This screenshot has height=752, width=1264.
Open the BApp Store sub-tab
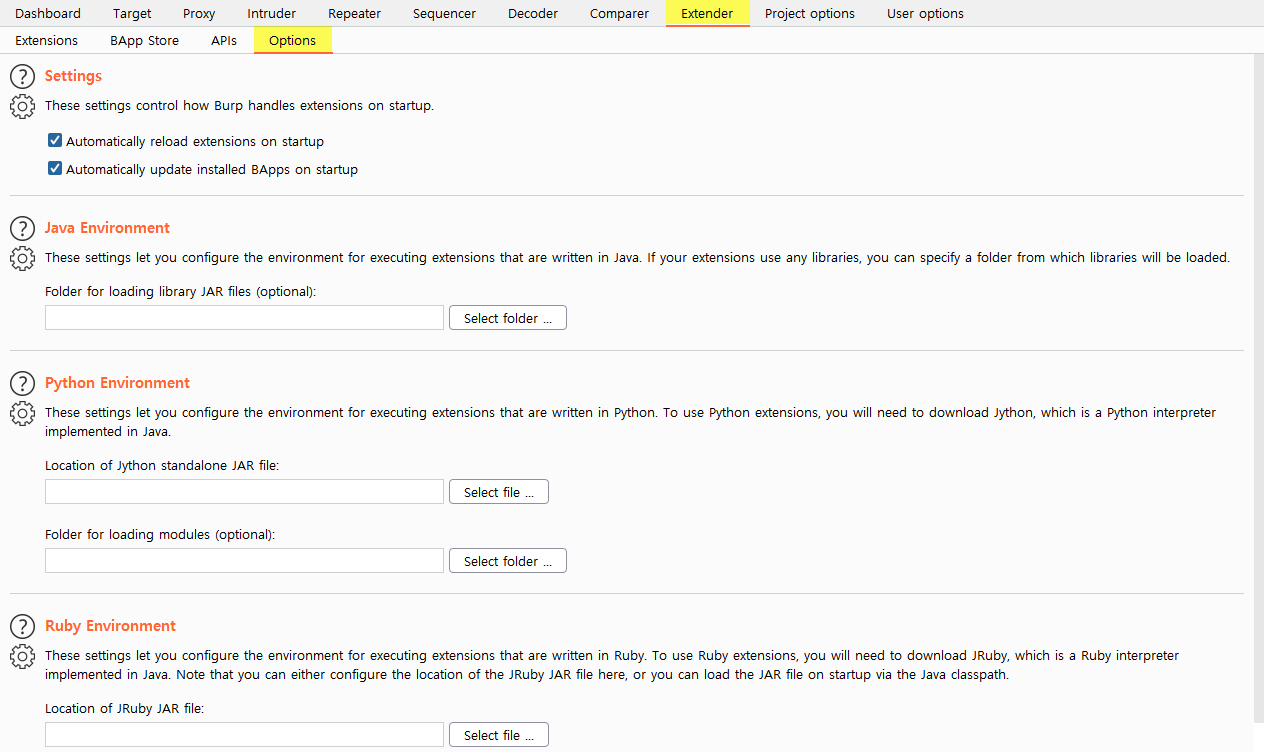pyautogui.click(x=145, y=40)
